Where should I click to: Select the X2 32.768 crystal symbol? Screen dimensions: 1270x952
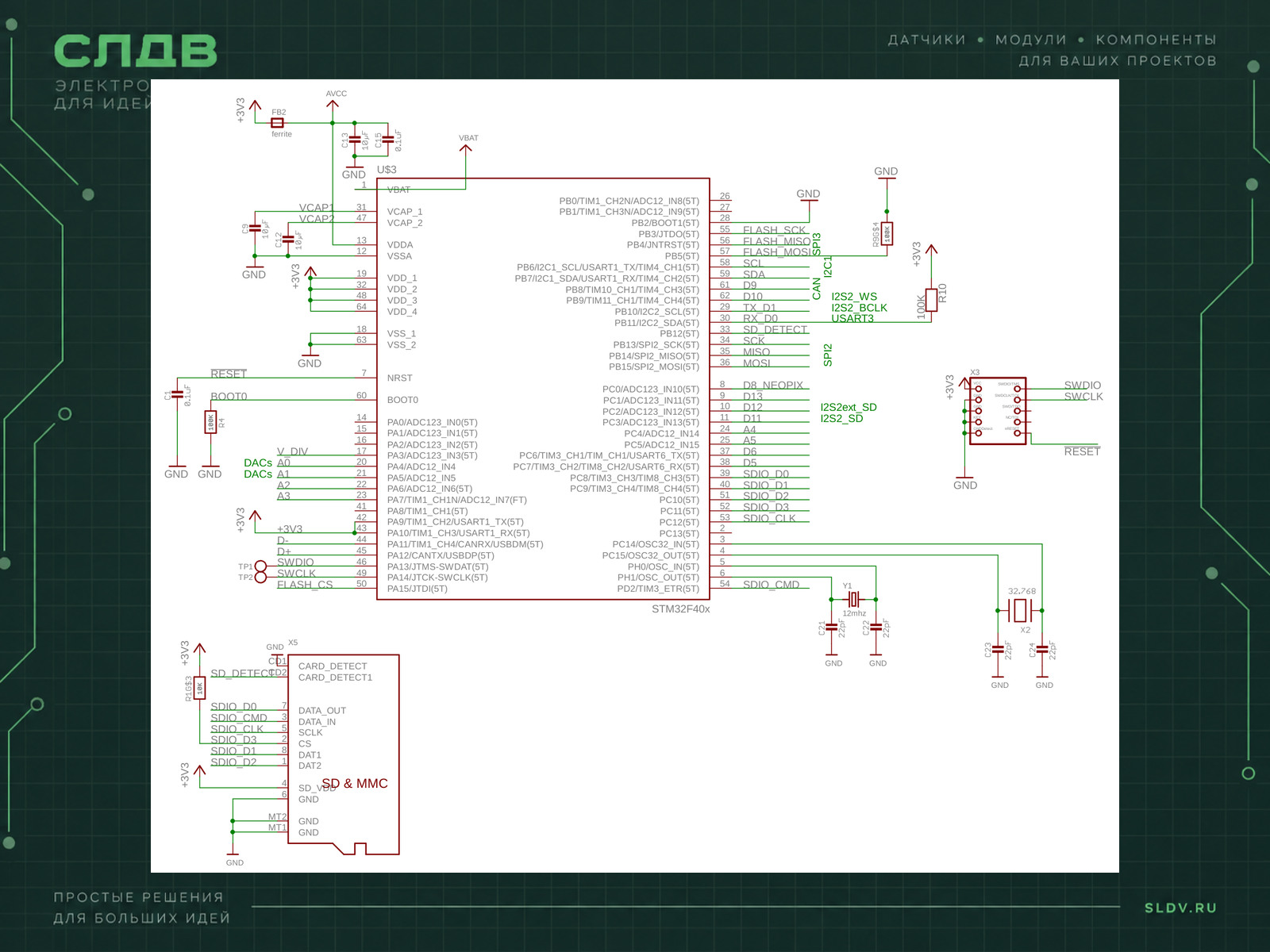pyautogui.click(x=1020, y=611)
